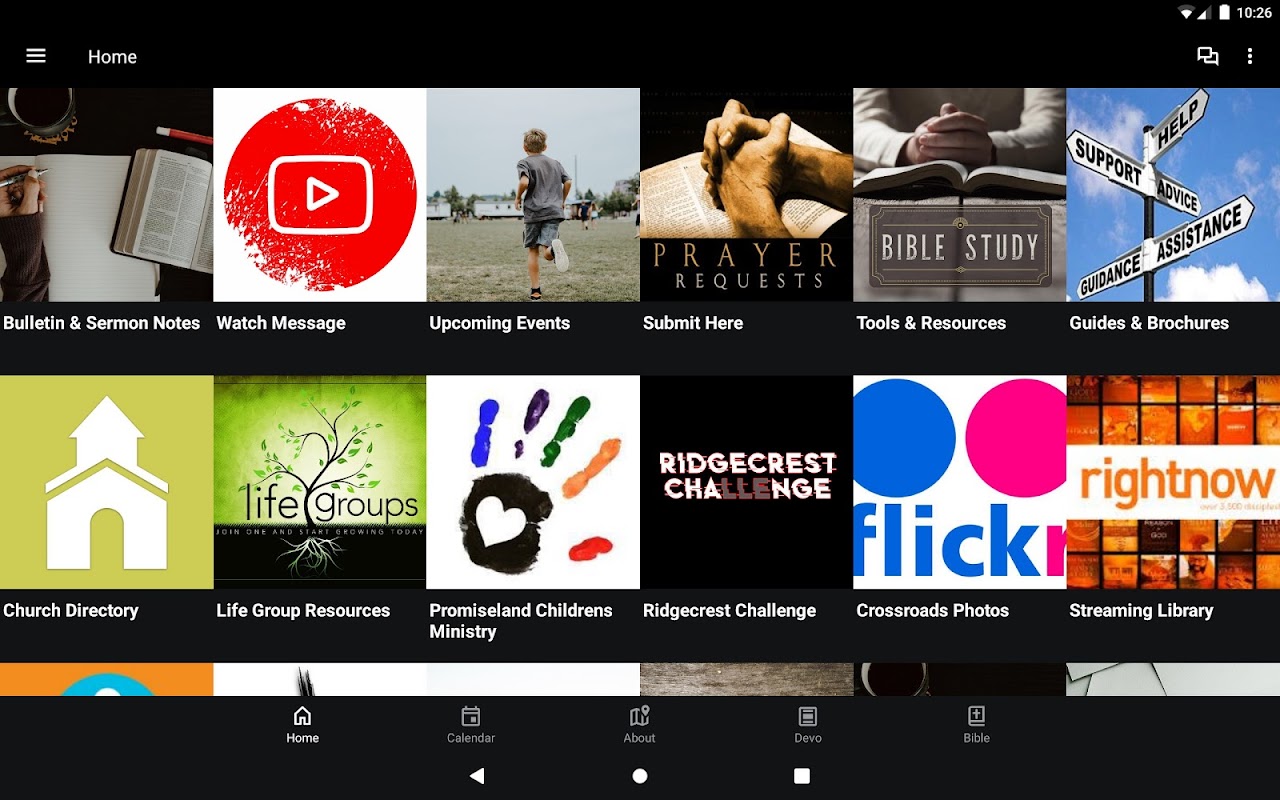Tap the Home tab label
The width and height of the screenshot is (1280, 800).
pyautogui.click(x=302, y=738)
